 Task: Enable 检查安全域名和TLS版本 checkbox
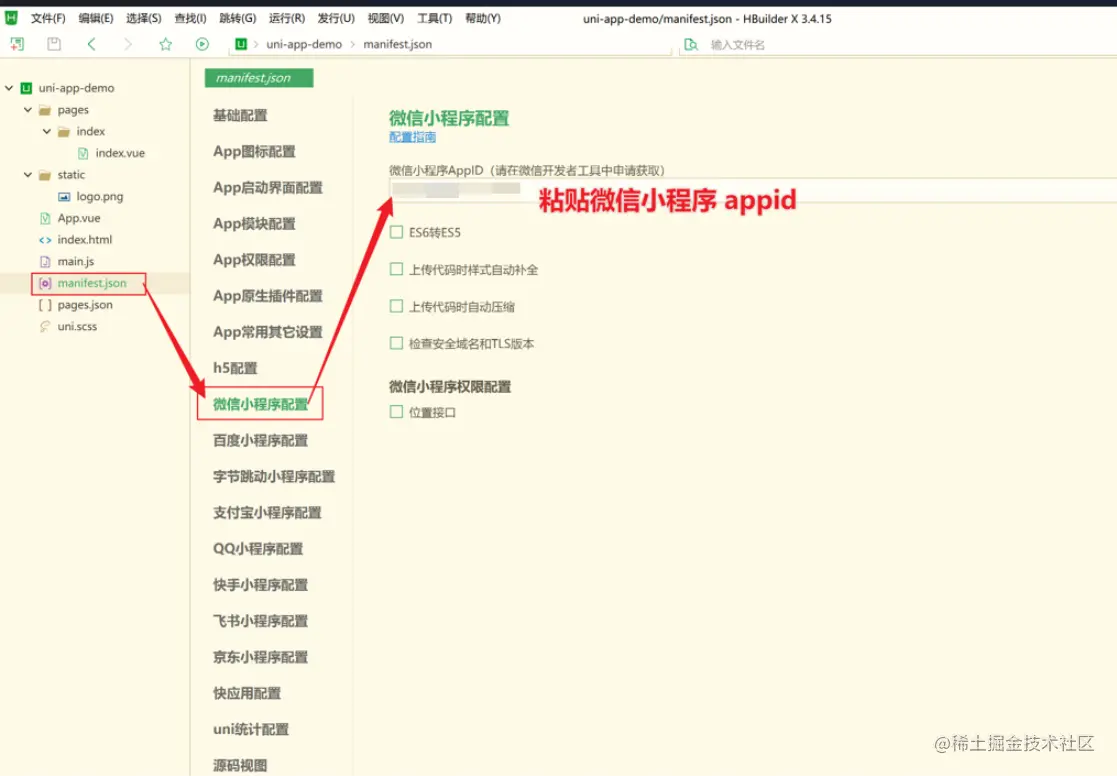pyautogui.click(x=396, y=343)
